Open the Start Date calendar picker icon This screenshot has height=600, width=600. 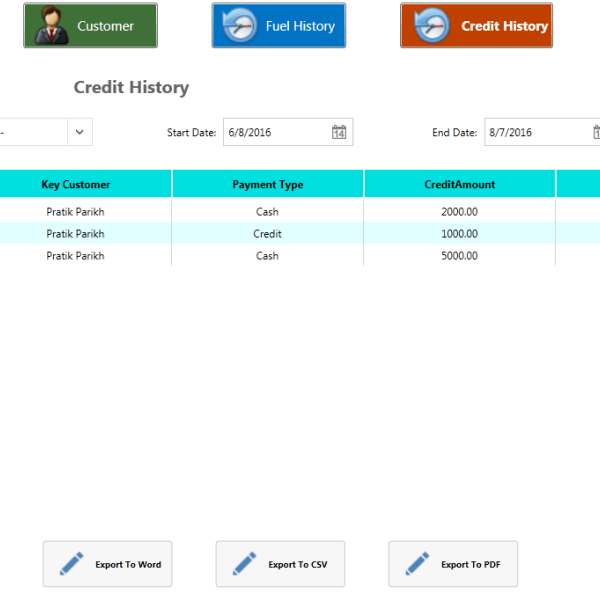click(x=339, y=132)
